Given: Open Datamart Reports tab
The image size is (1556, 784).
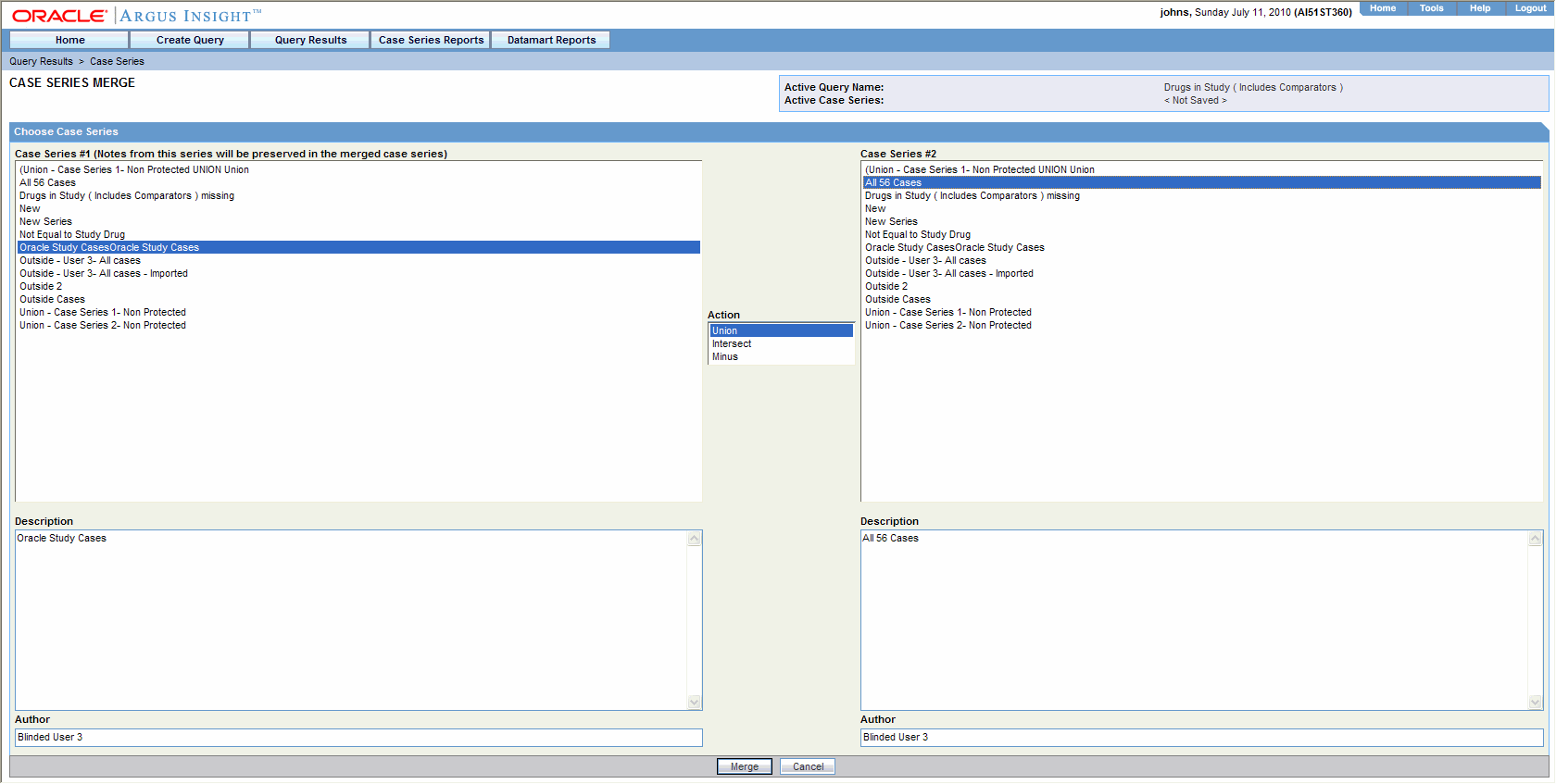Looking at the screenshot, I should pyautogui.click(x=551, y=40).
